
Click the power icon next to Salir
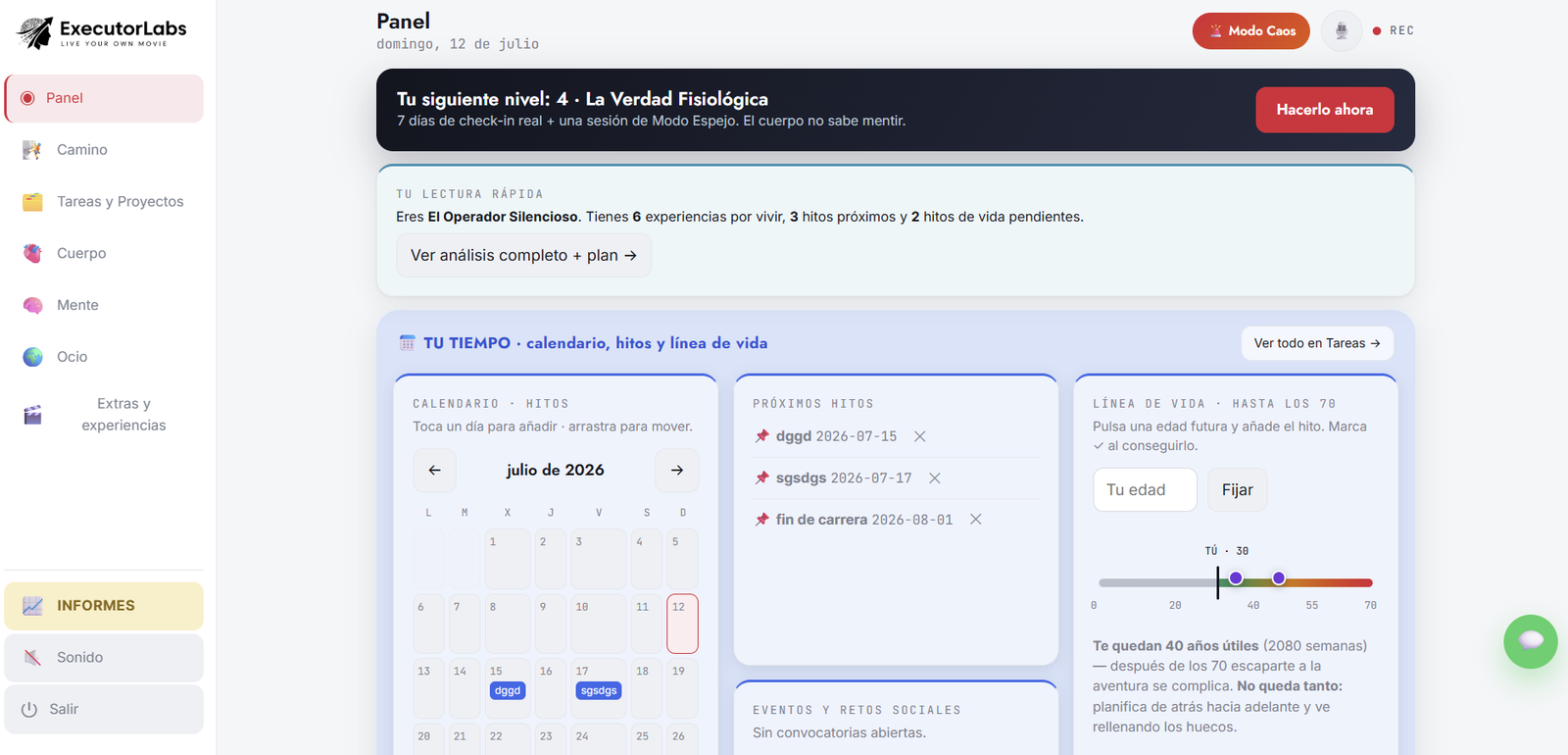[29, 709]
